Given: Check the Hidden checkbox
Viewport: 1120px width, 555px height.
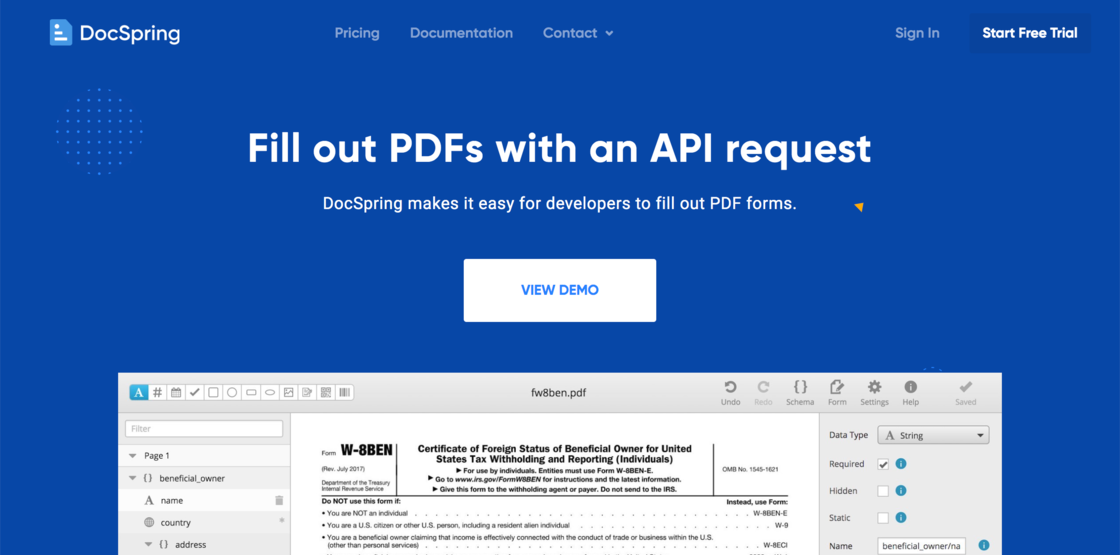Looking at the screenshot, I should point(884,491).
